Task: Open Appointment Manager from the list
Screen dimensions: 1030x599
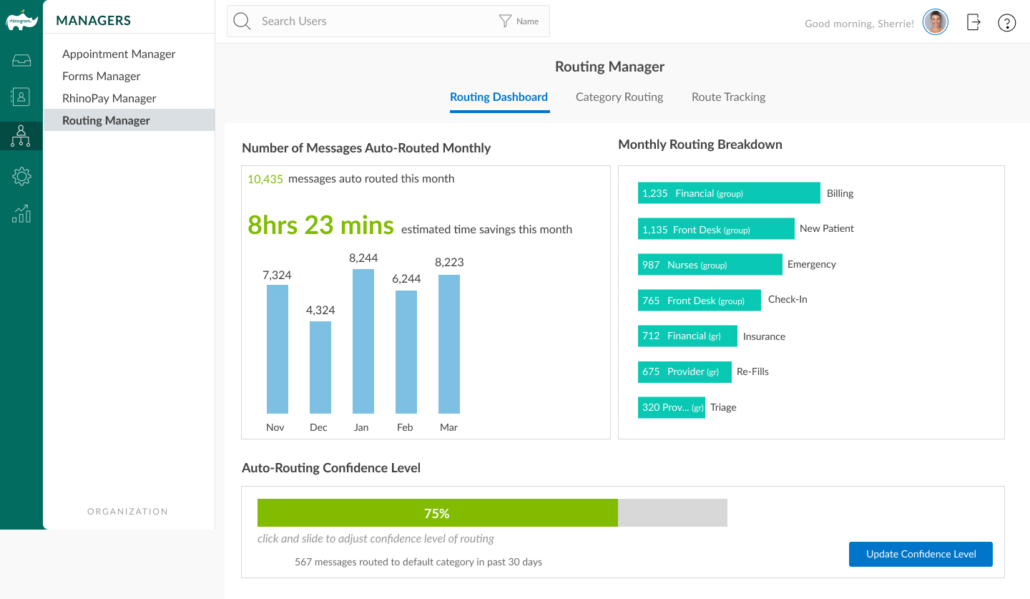Action: [118, 54]
